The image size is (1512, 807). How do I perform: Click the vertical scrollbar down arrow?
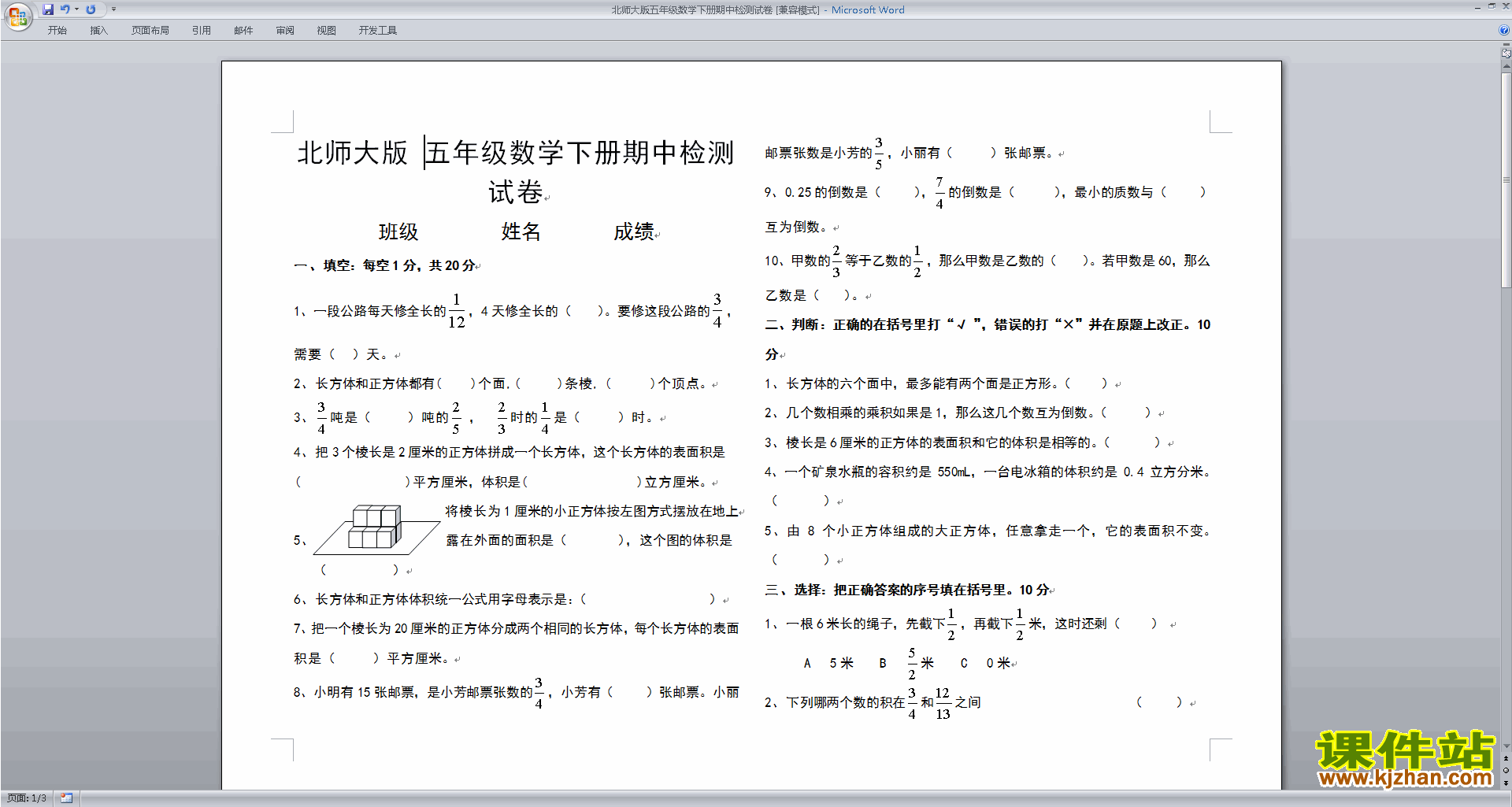tap(1506, 746)
